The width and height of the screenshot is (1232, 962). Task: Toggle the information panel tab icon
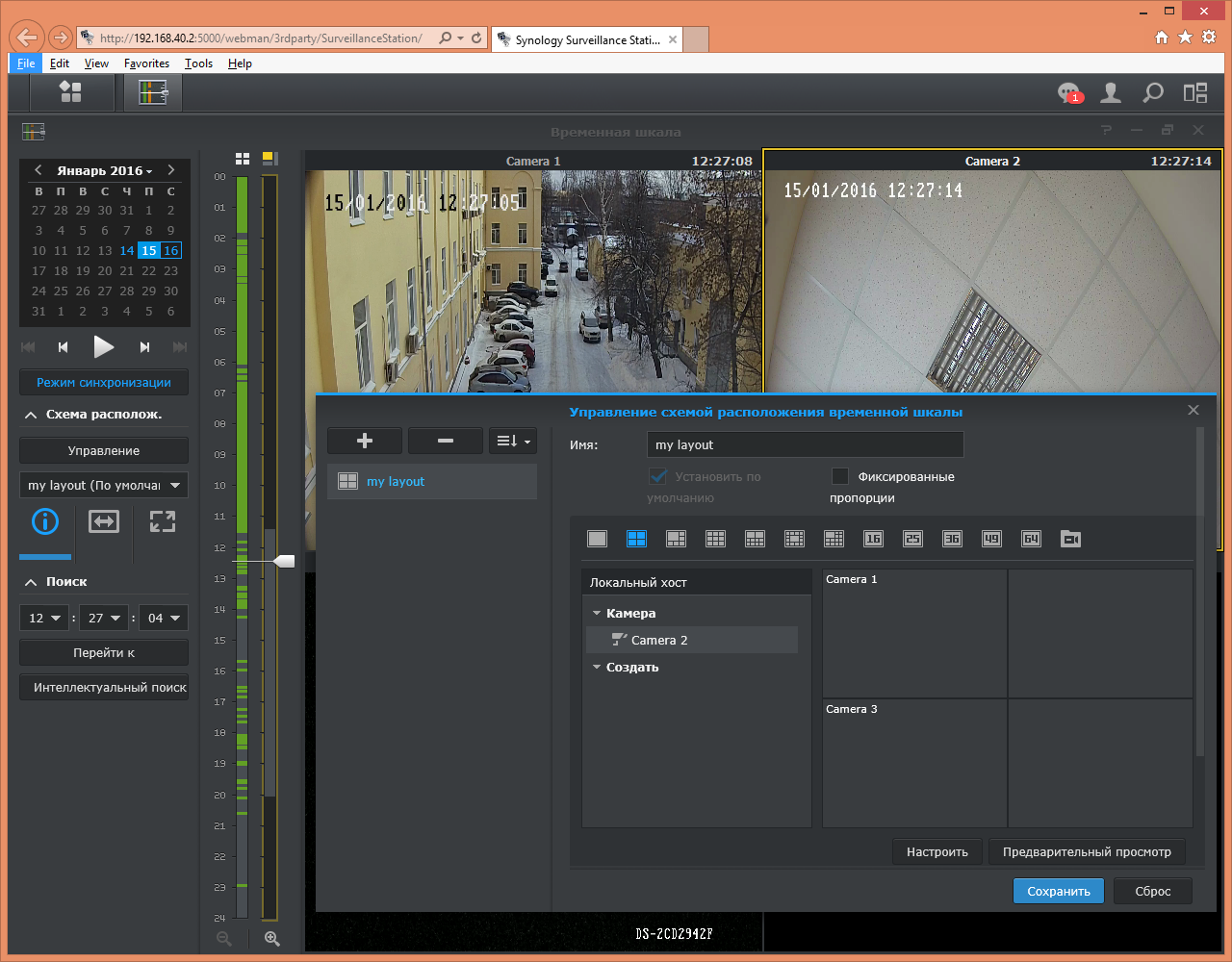pos(45,521)
